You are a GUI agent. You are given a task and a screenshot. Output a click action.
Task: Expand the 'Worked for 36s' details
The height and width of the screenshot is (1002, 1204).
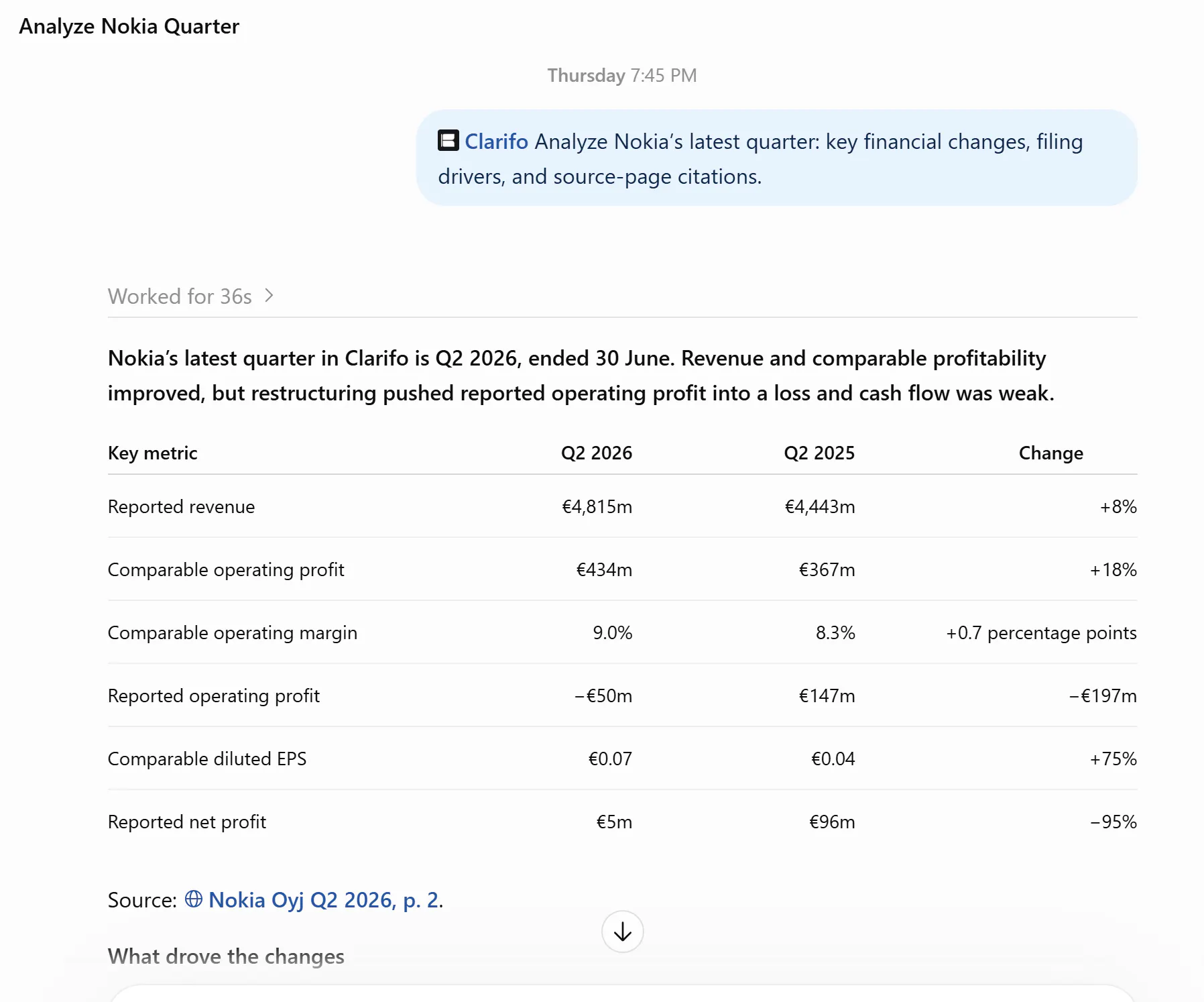(191, 296)
